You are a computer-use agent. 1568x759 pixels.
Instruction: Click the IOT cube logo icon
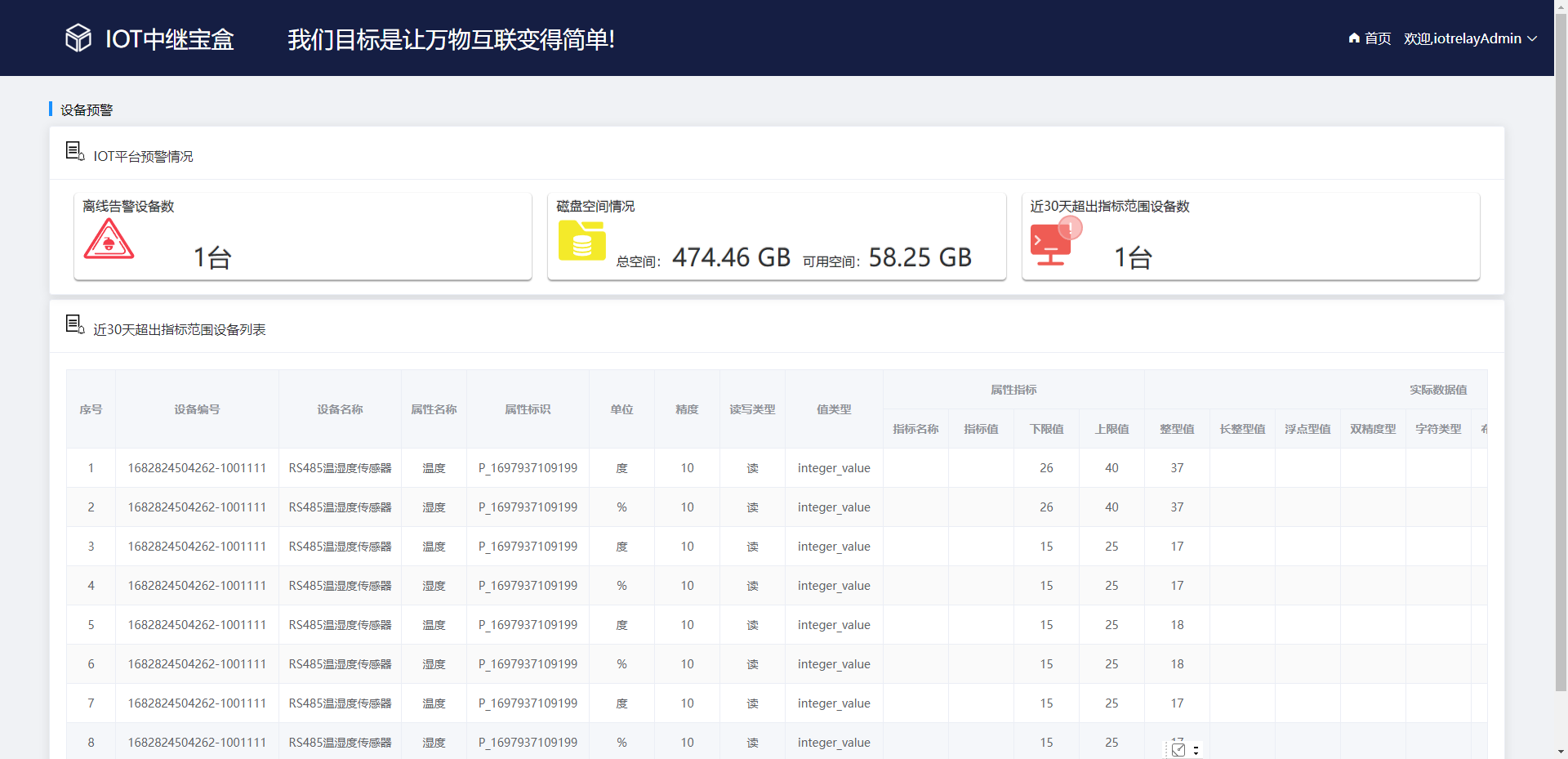(x=78, y=37)
